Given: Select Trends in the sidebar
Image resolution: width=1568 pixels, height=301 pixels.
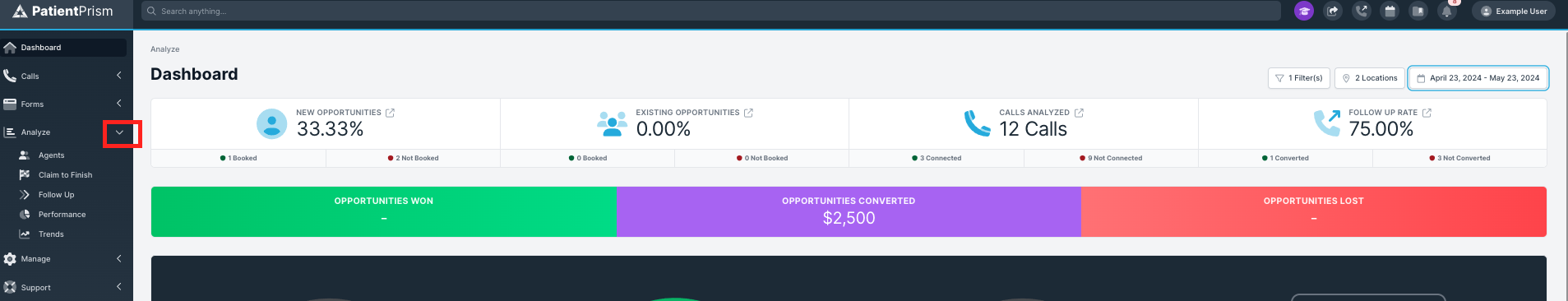Looking at the screenshot, I should tap(51, 234).
